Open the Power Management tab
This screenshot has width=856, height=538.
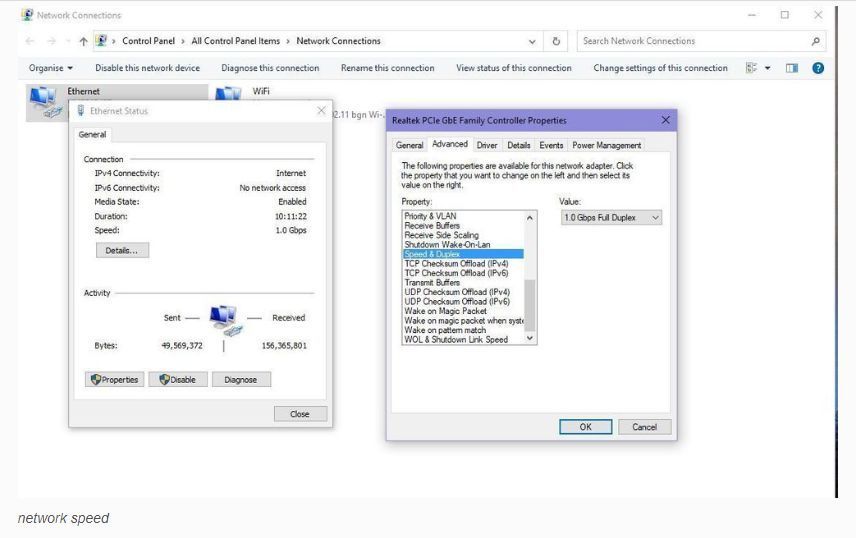607,145
